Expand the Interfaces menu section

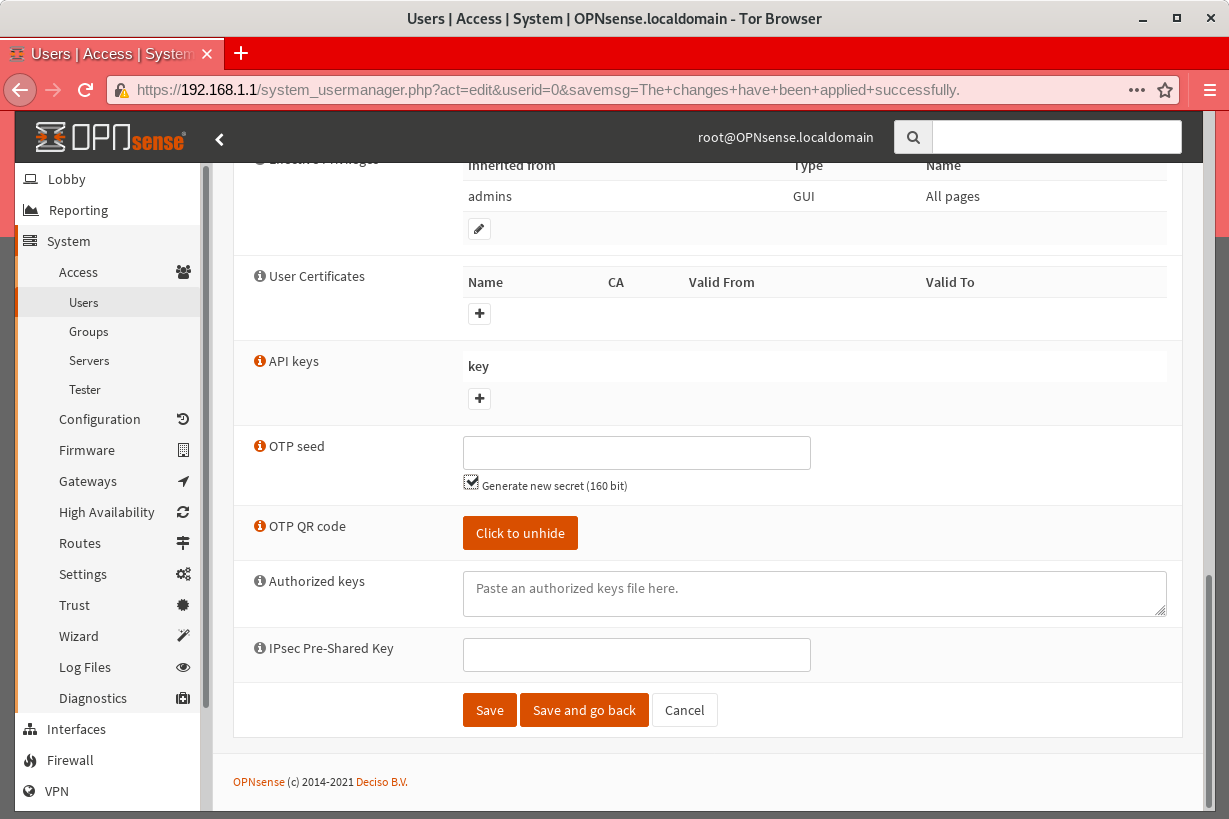(76, 729)
